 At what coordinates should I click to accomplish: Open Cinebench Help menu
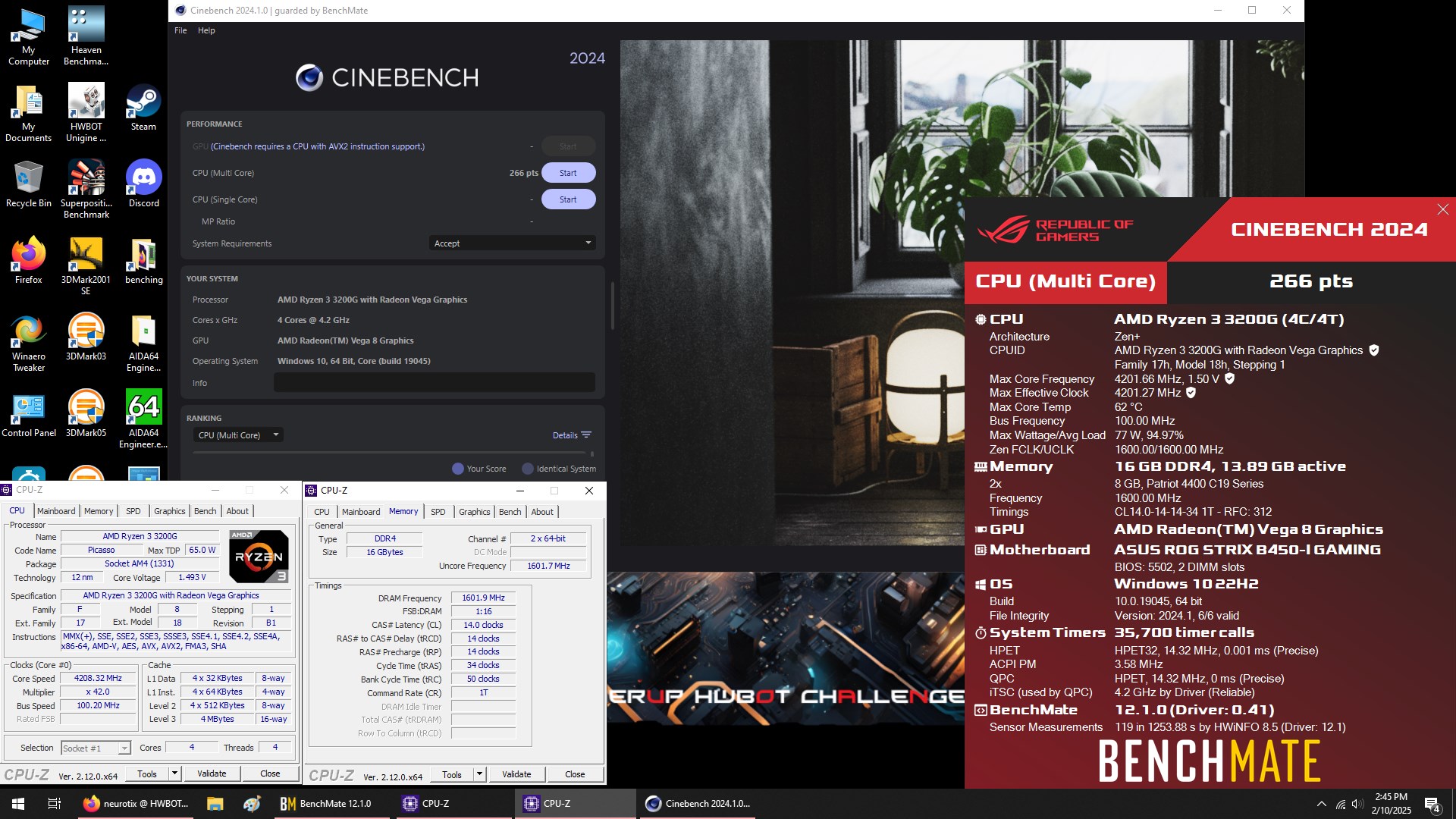click(x=206, y=30)
